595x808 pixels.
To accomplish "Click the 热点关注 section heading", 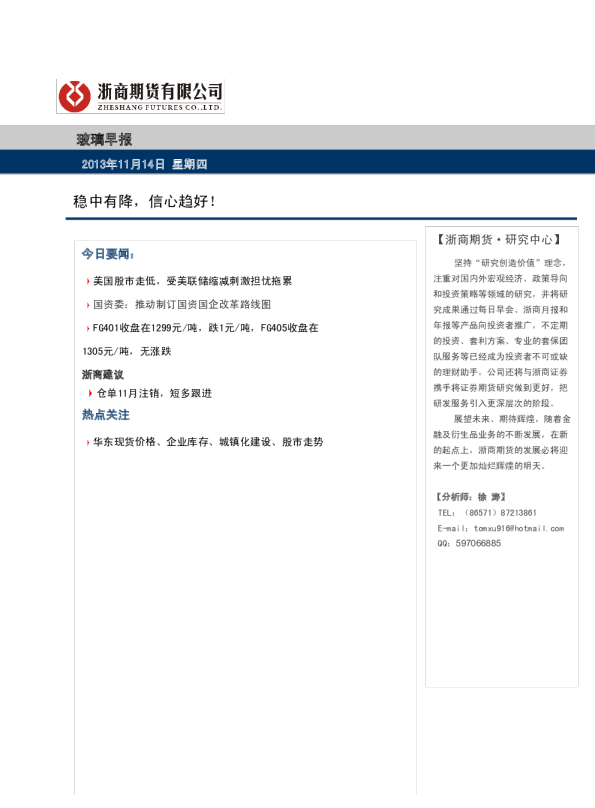I will click(x=106, y=415).
